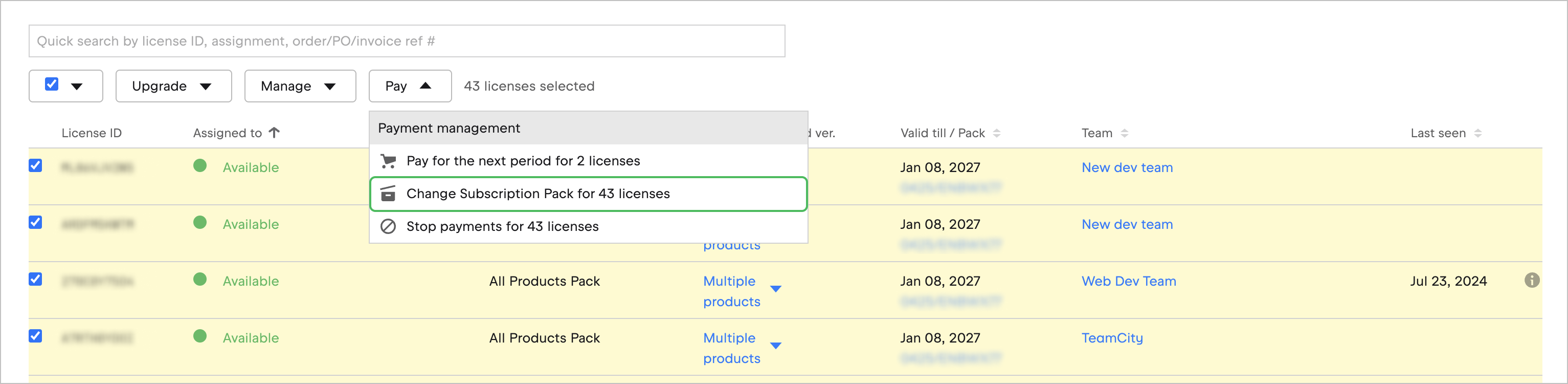Click the Stop payments prohibition icon
The image size is (1568, 384).
[388, 227]
